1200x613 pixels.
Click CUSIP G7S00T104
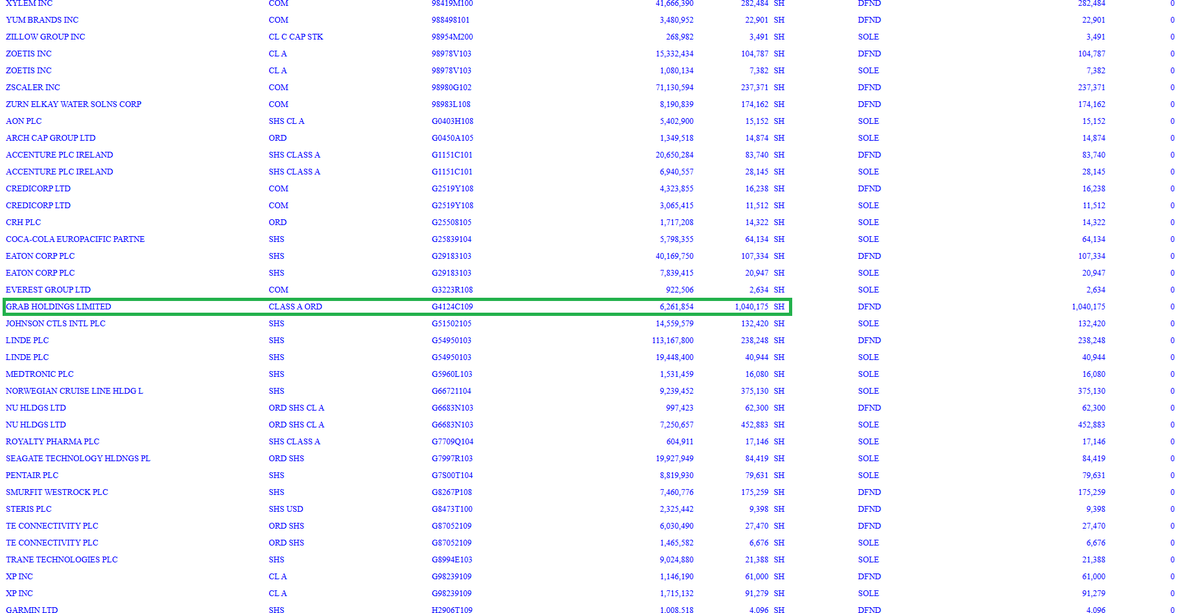click(453, 475)
